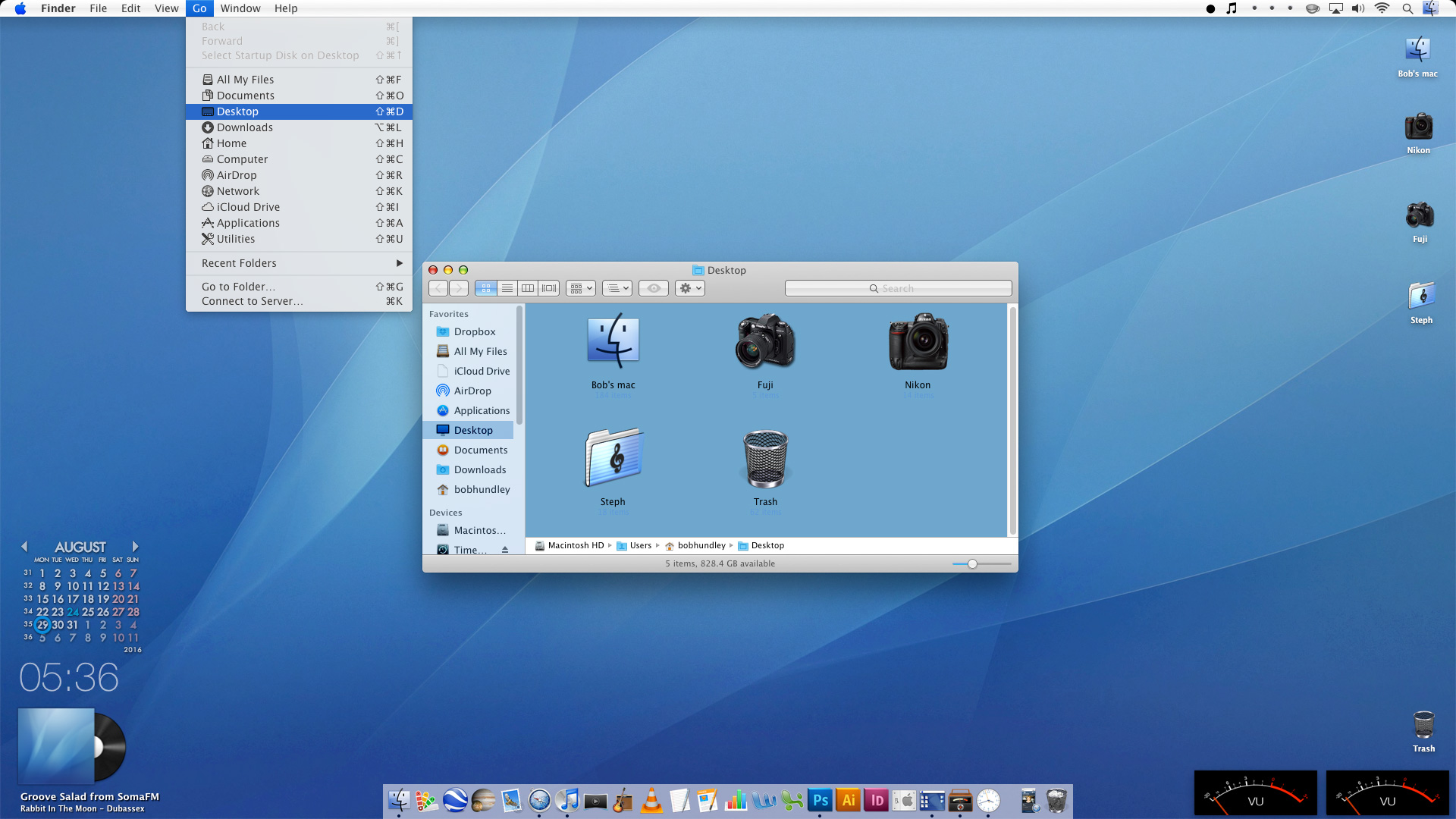
Task: Eject the Time… device in sidebar
Action: click(x=505, y=550)
